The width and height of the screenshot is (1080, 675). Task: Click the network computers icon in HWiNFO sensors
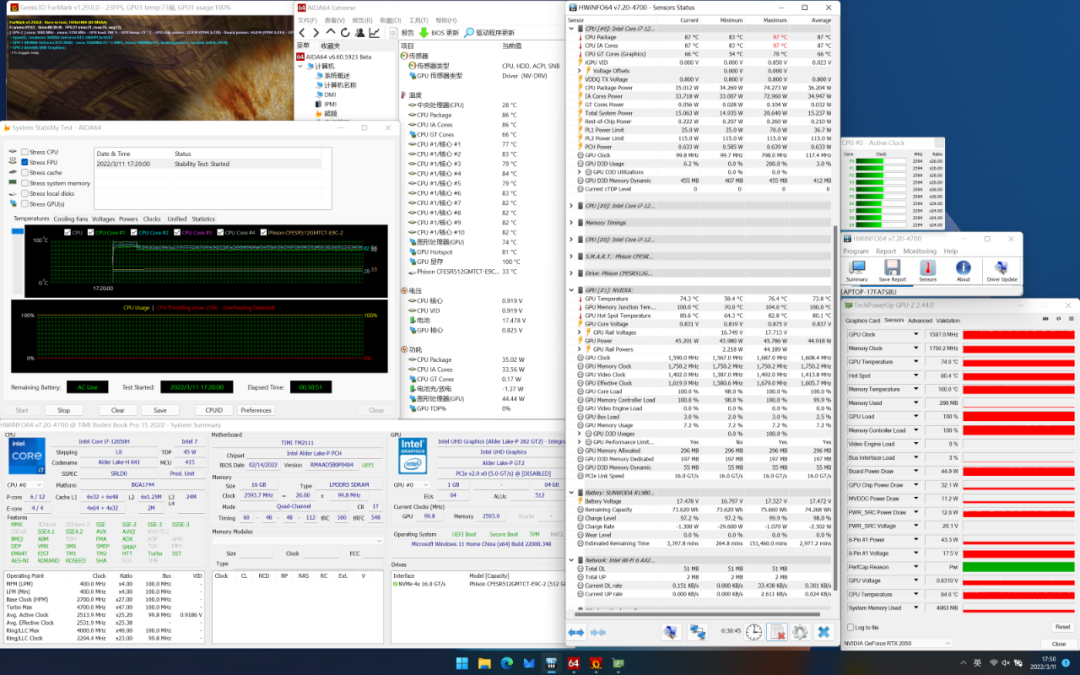(x=697, y=632)
